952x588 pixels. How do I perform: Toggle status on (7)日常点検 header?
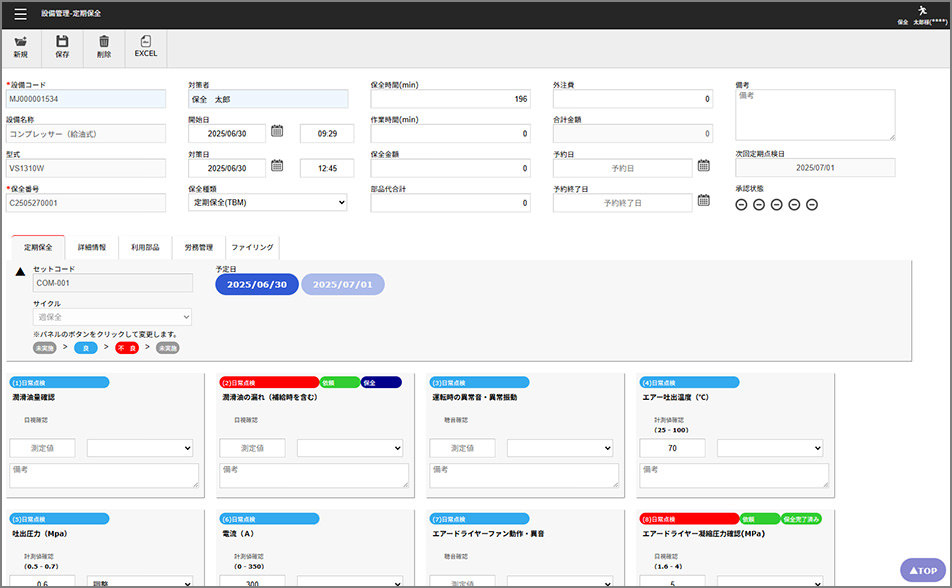(x=480, y=519)
